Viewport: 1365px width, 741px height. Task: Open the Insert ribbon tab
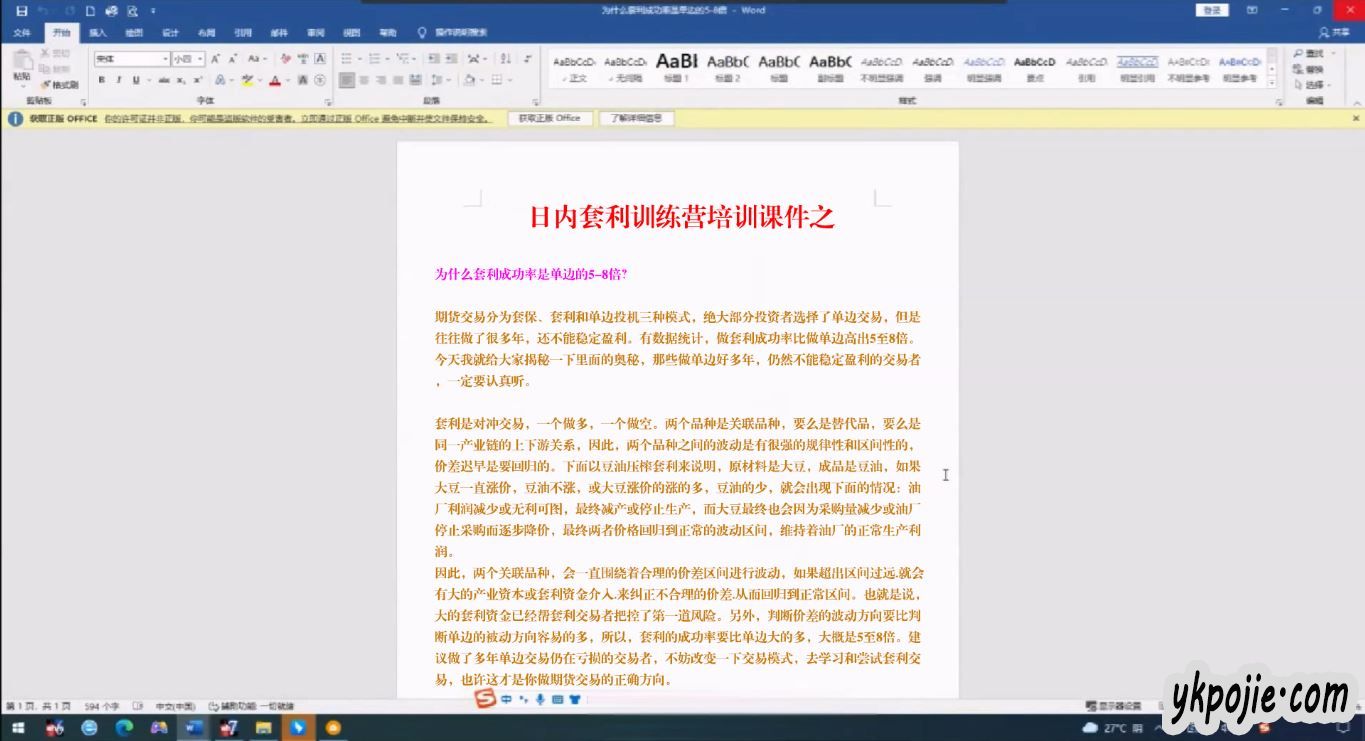tap(98, 33)
